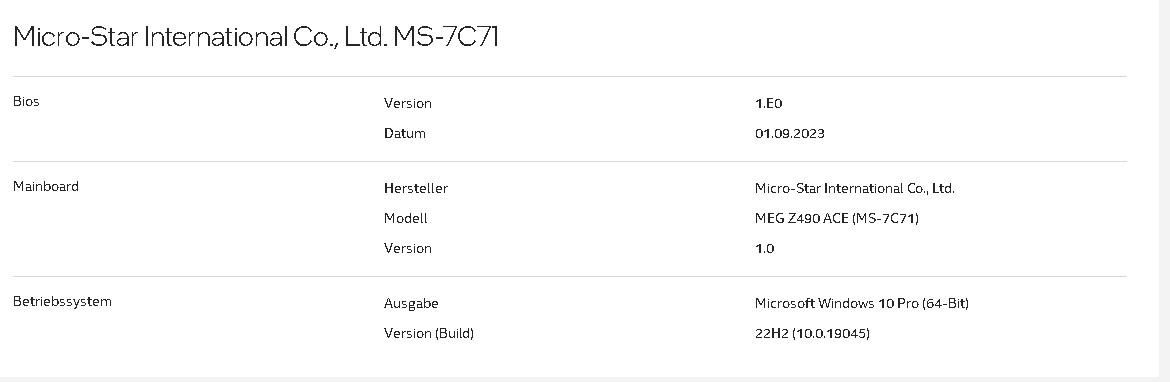Image resolution: width=1170 pixels, height=382 pixels.
Task: Click the Hersteller label
Action: click(x=416, y=189)
